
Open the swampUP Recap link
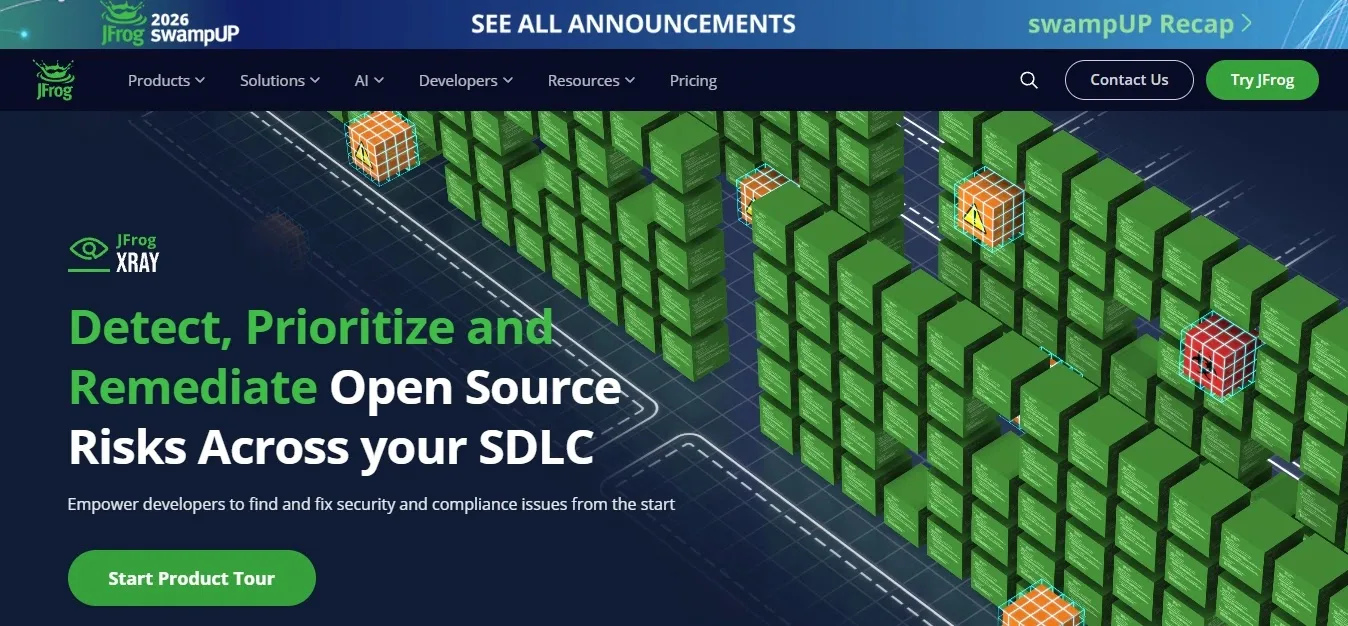pyautogui.click(x=1140, y=24)
